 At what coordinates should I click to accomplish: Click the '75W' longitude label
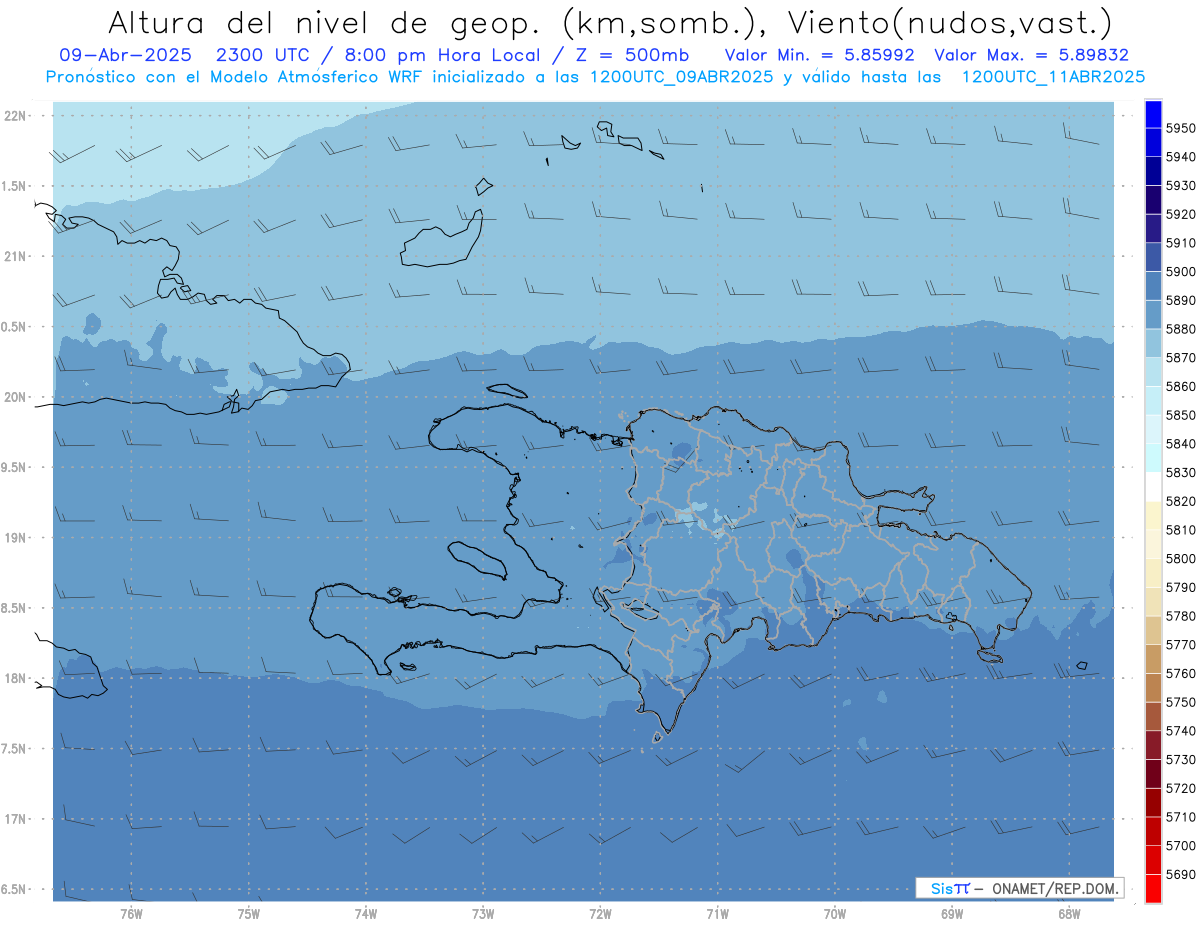pyautogui.click(x=248, y=914)
